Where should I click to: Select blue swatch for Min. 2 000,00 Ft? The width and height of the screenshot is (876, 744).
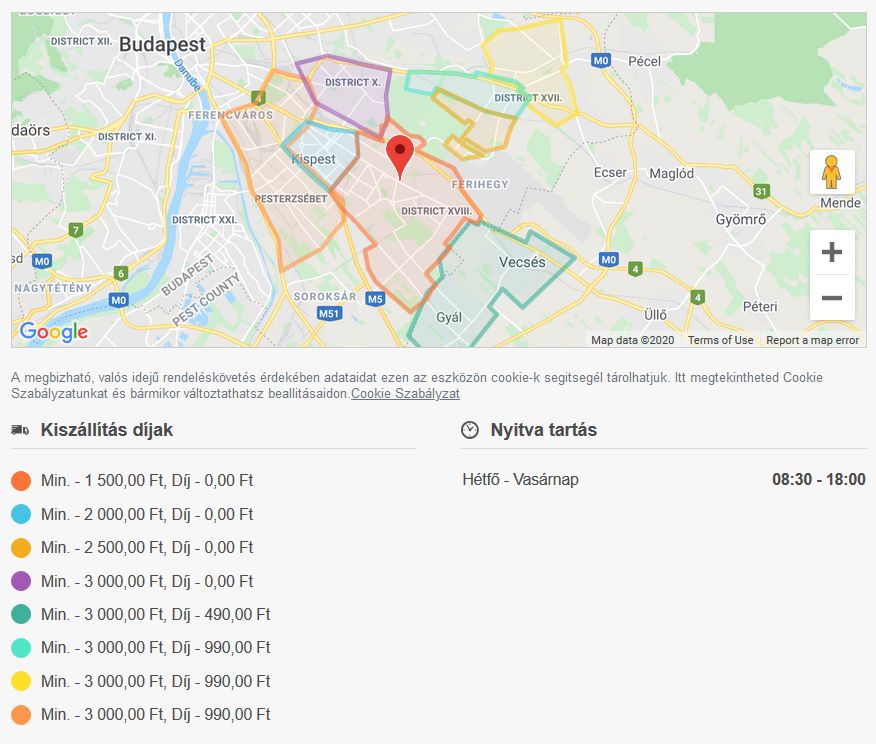click(x=21, y=514)
